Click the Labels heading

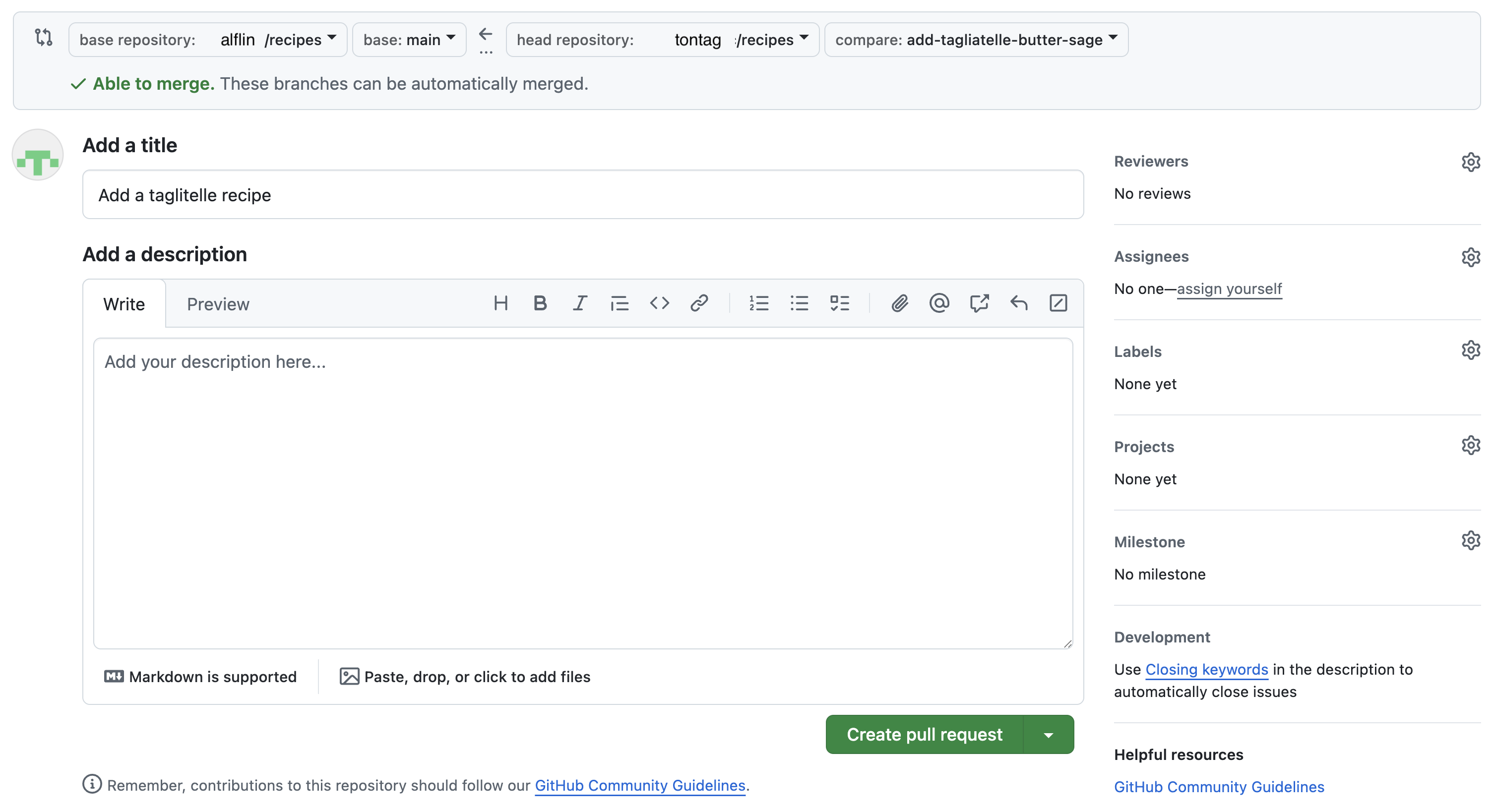pyautogui.click(x=1137, y=351)
